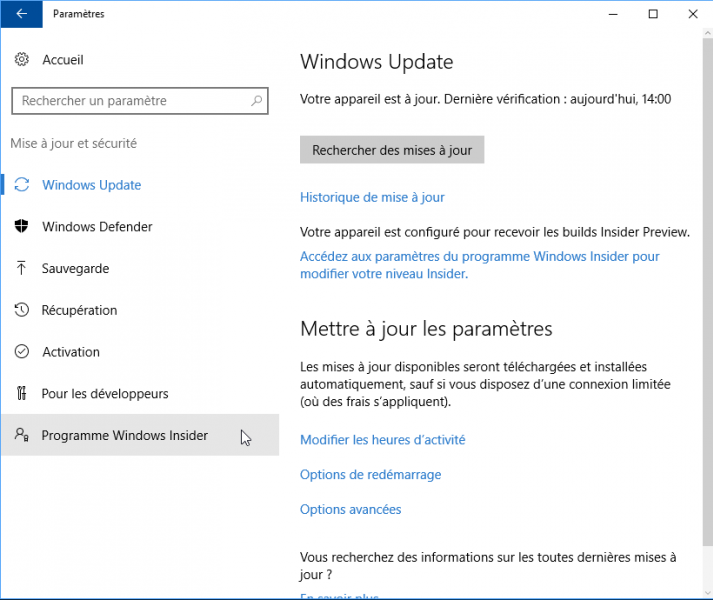Image resolution: width=713 pixels, height=600 pixels.
Task: Click the Mise à jour et sécurité label
Action: [74, 143]
